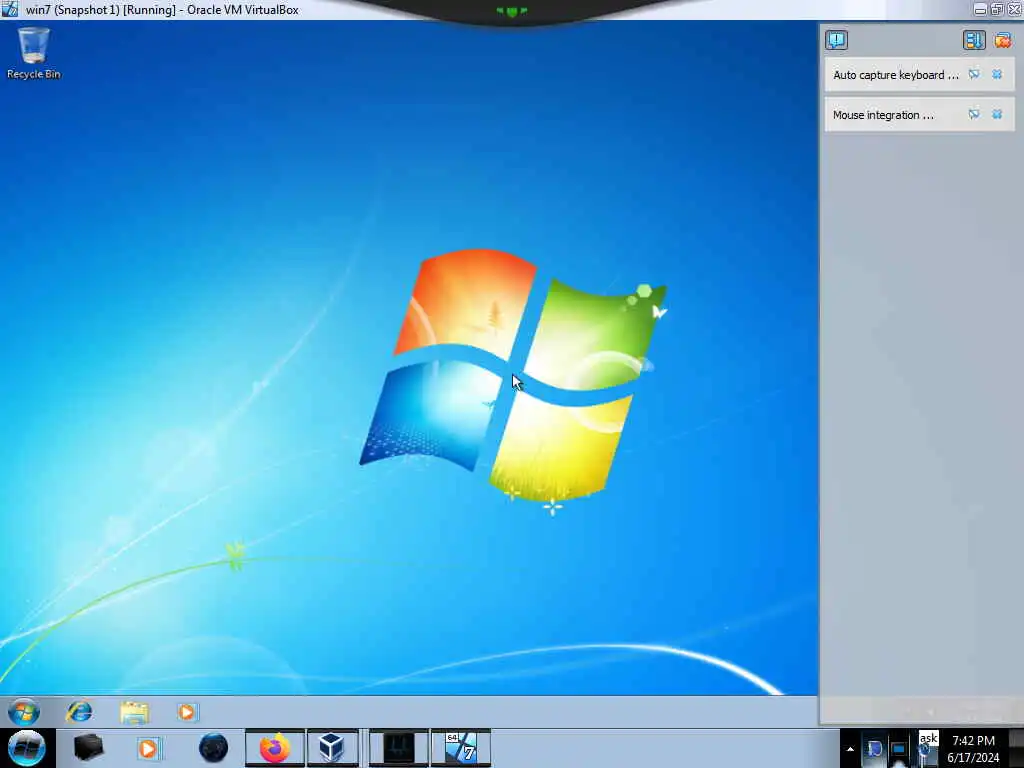This screenshot has height=768, width=1024.
Task: Minimize the win7 VirtualBox window
Action: (x=980, y=9)
